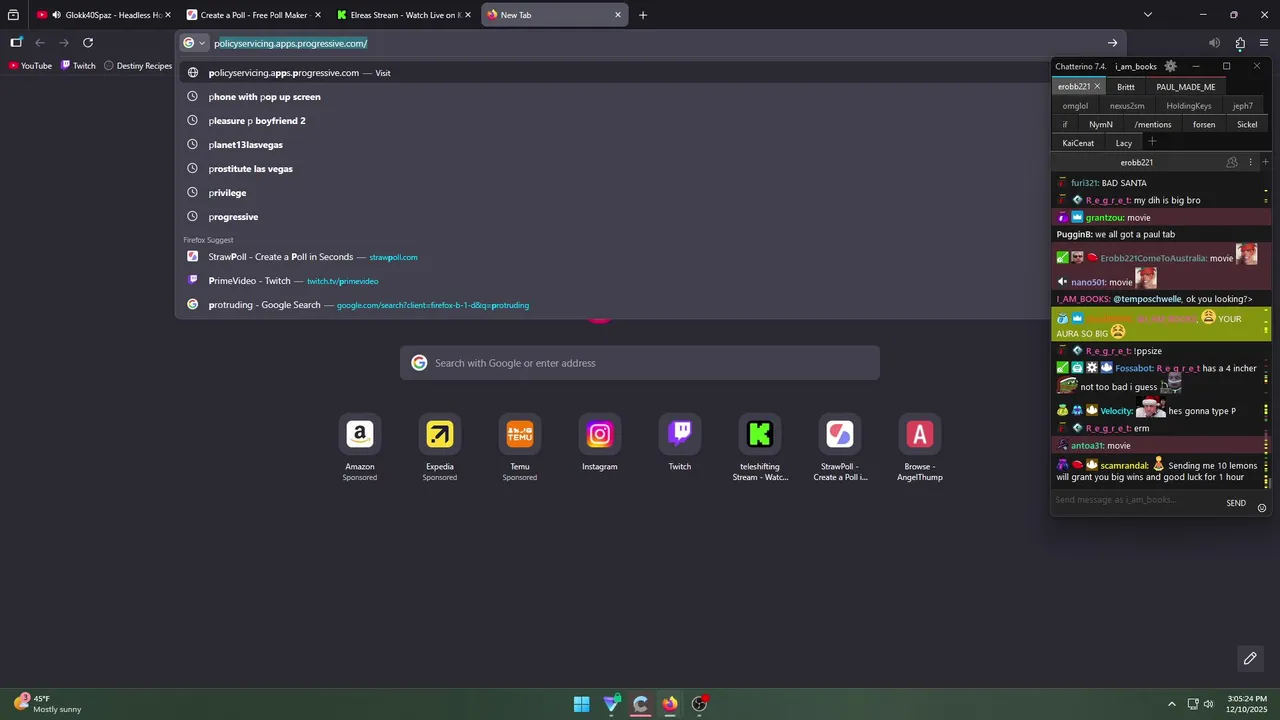Select 'planet13lasvegas' history suggestion
Viewport: 1280px width, 720px height.
[612, 145]
